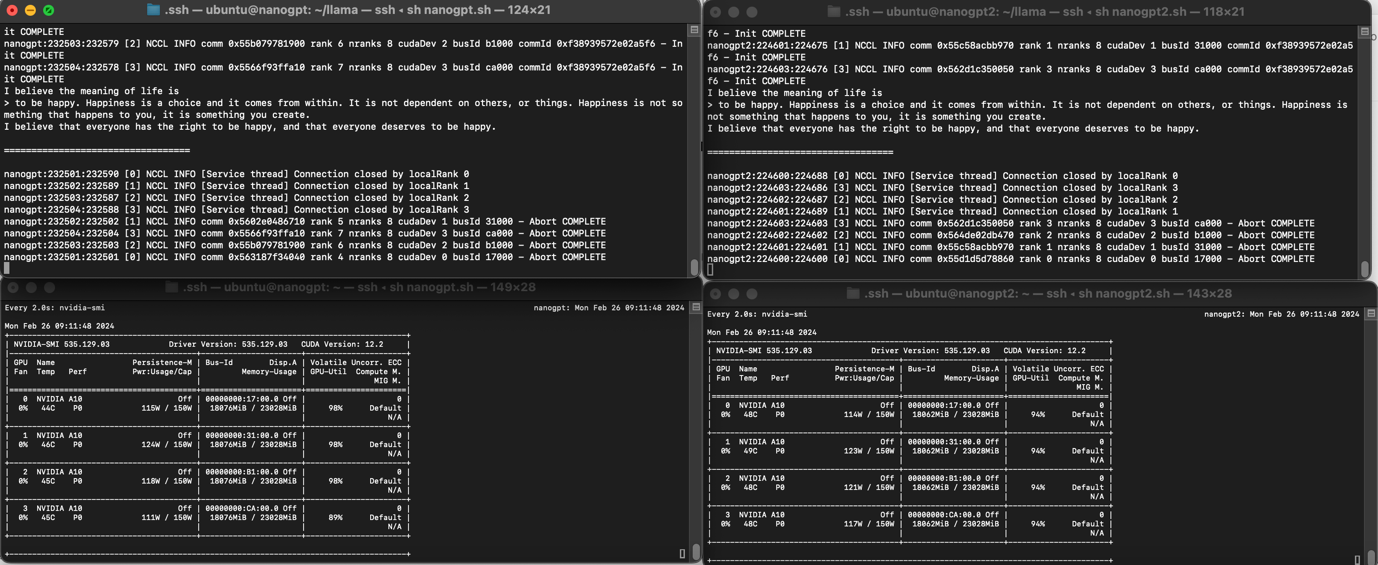Screen dimensions: 1378x565
Task: Click the scrollbar thumb in nanogpt2 ~/llama terminal
Action: (1365, 269)
